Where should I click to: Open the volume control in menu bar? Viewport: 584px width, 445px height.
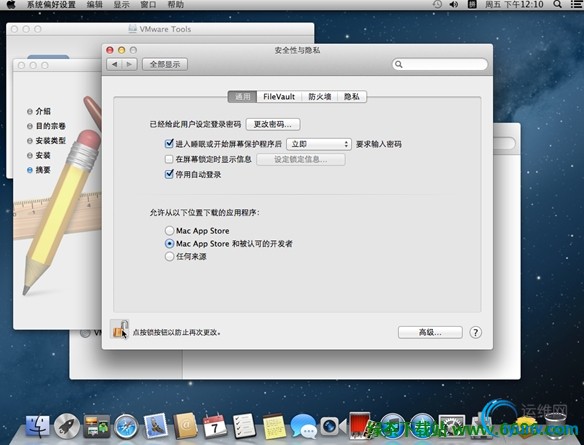[454, 4]
